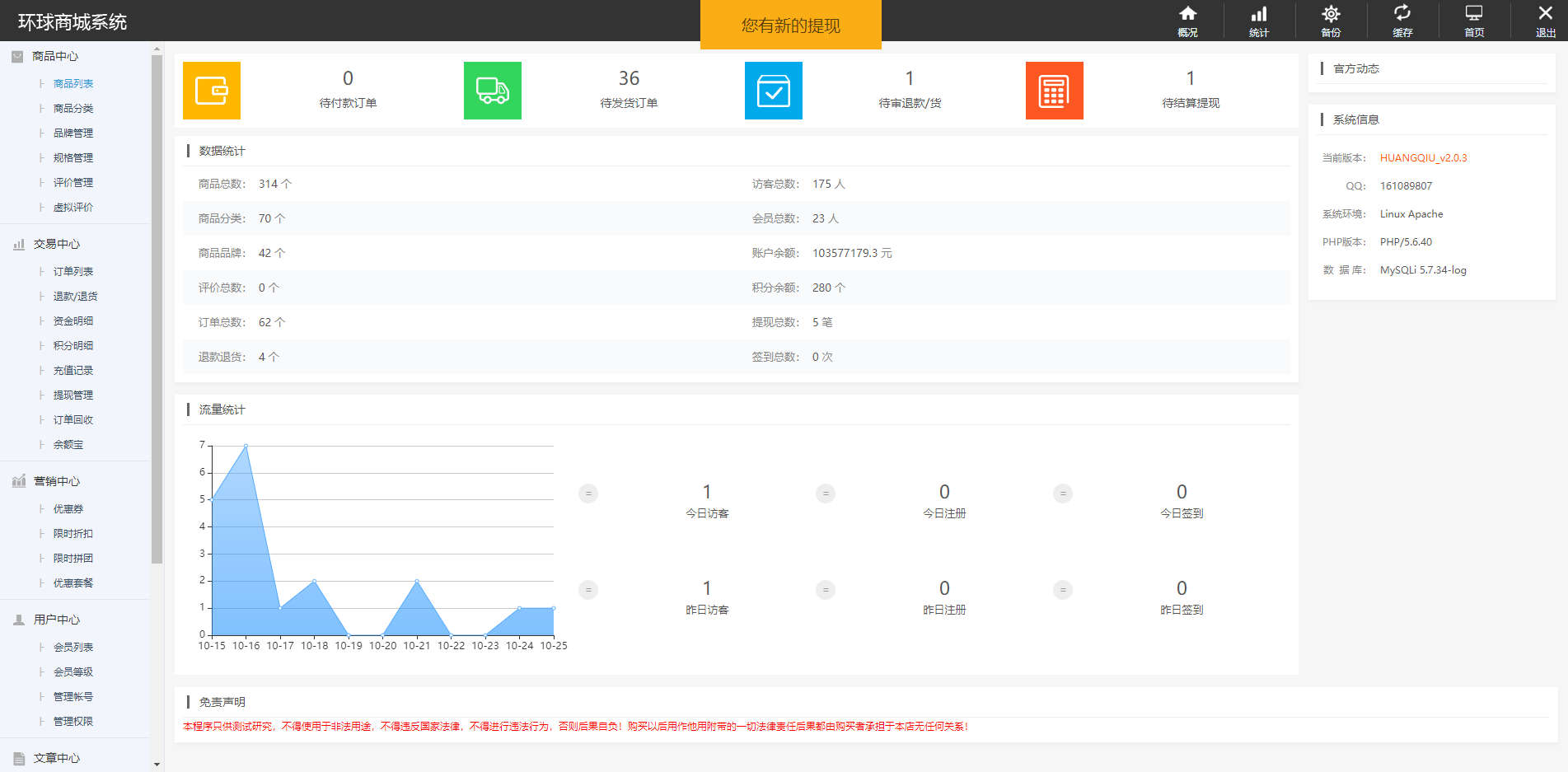Image resolution: width=1568 pixels, height=772 pixels.
Task: Open 优惠套餐 in sidebar
Action: click(x=73, y=583)
